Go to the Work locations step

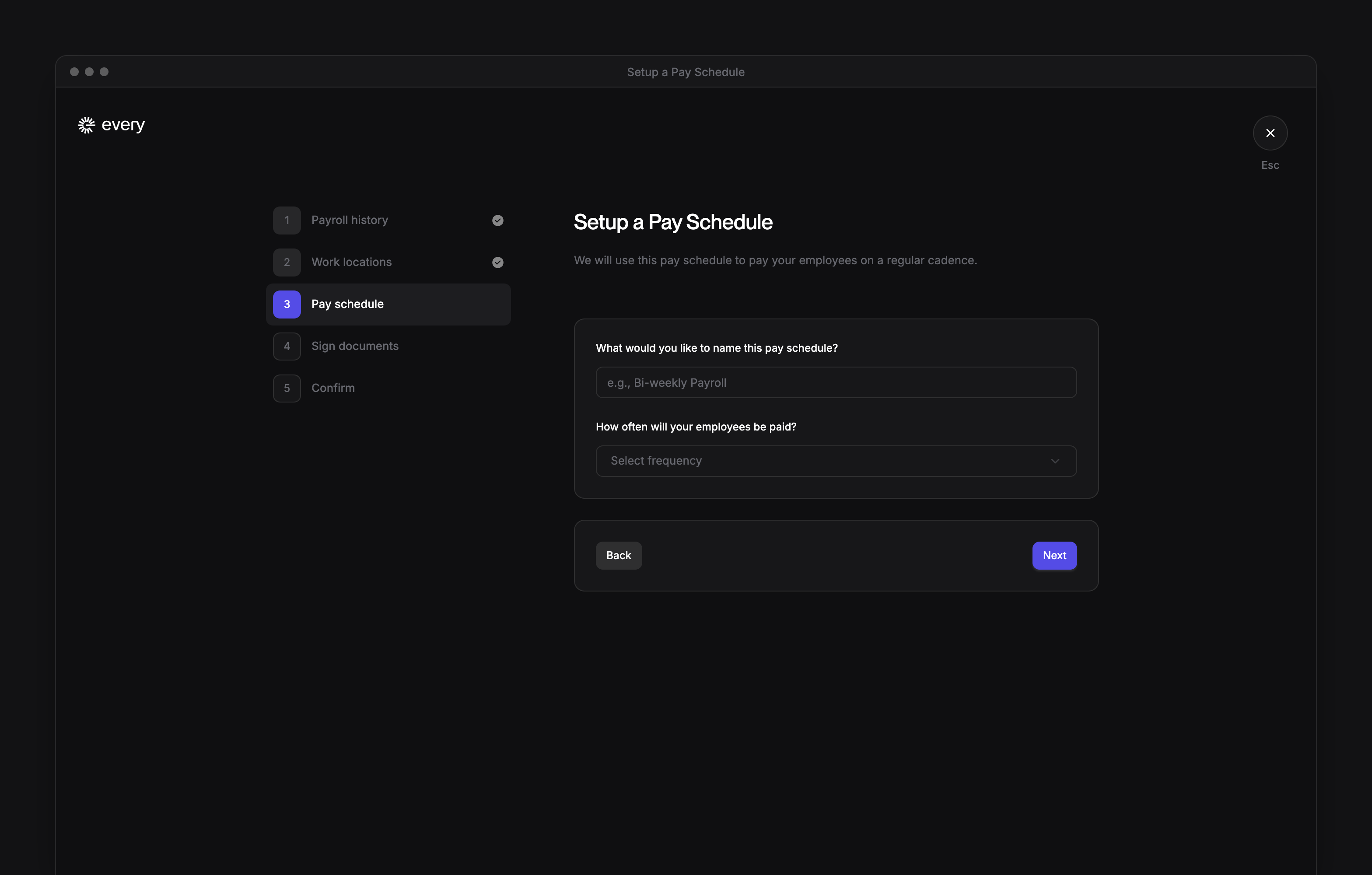coord(388,262)
